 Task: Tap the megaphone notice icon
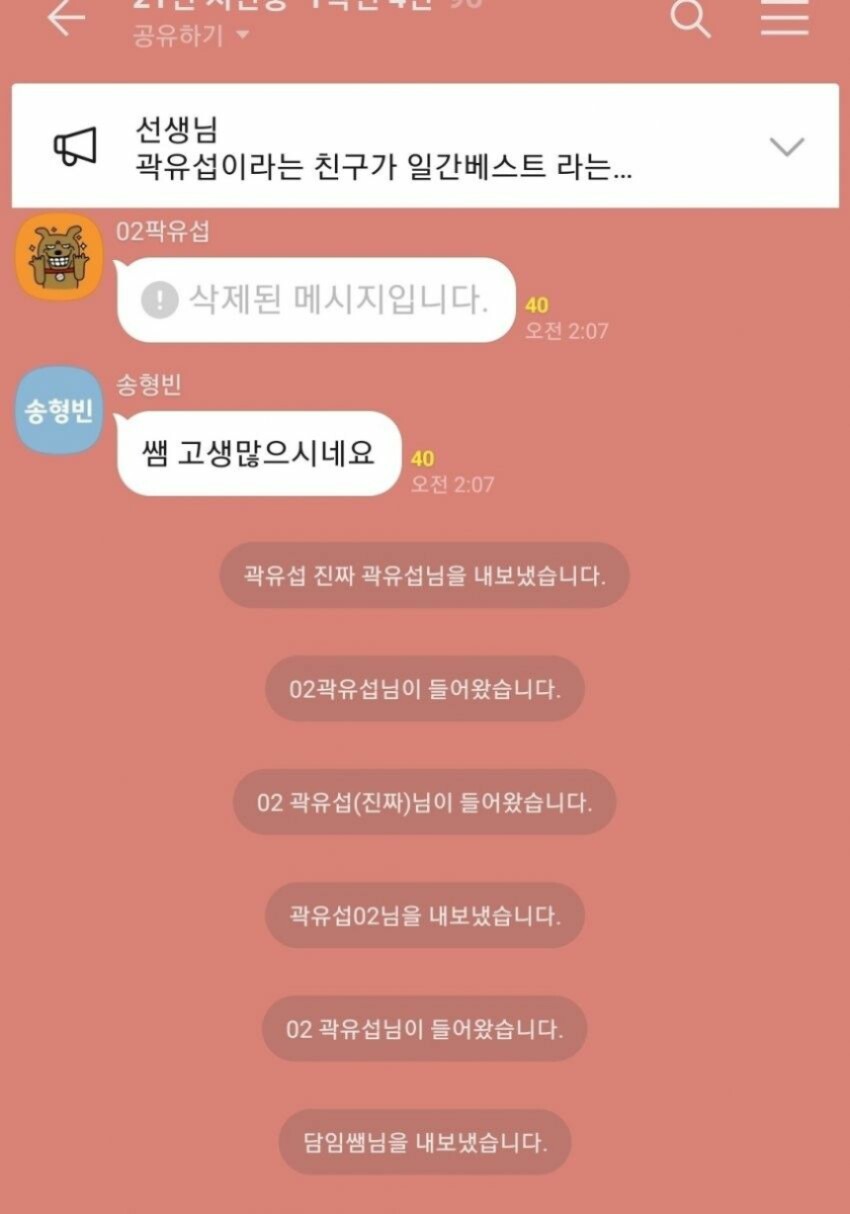coord(75,147)
